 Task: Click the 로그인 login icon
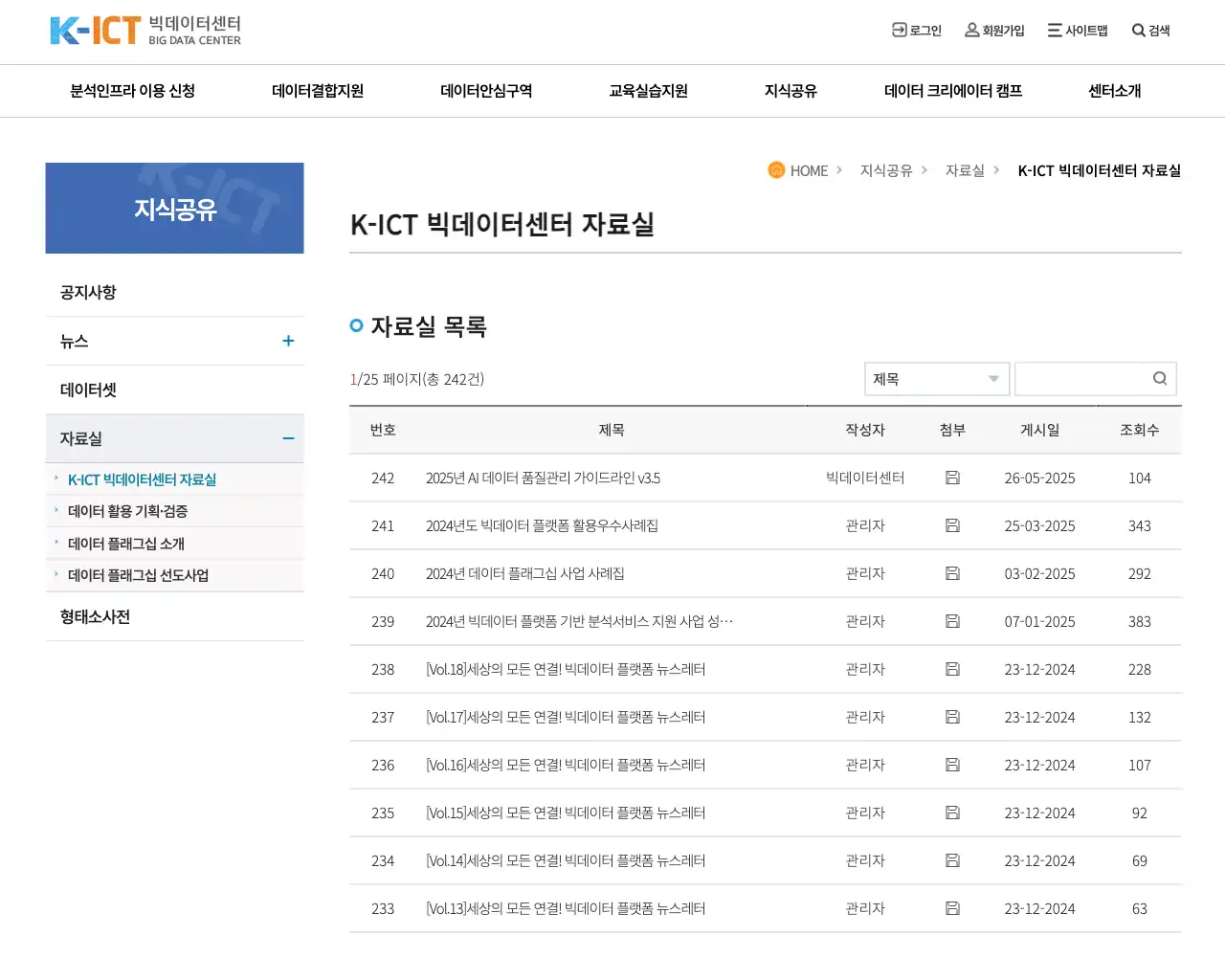899,30
